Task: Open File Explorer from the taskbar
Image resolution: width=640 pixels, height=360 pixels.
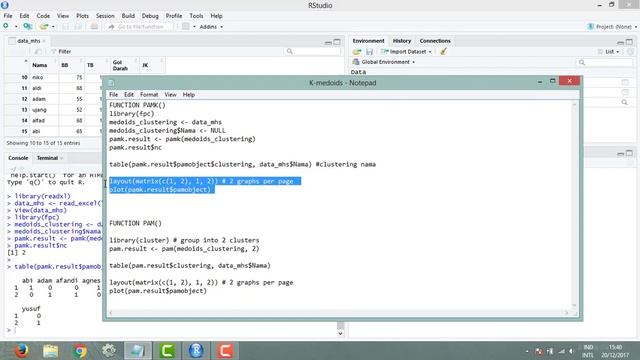Action: 51,351
